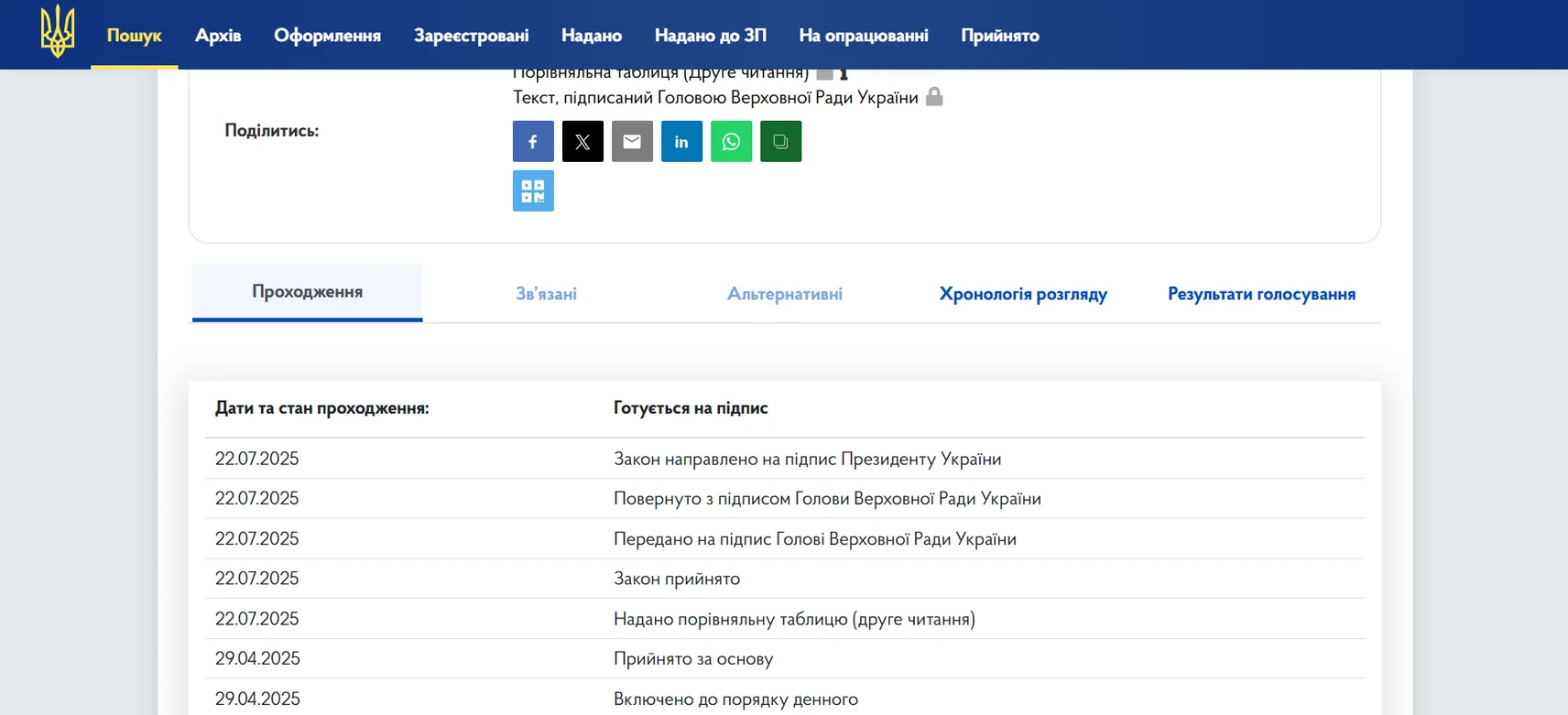Screen dimensions: 1568x715
Task: Click the Ukrainian trident coat of arms logo
Action: (x=58, y=33)
